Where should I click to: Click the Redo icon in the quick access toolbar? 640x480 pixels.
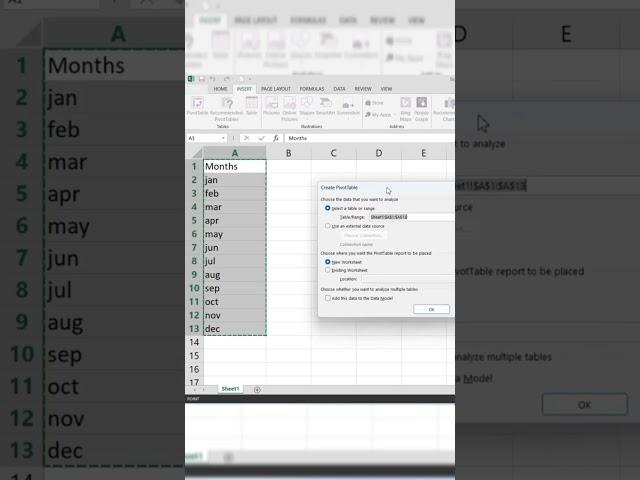[x=227, y=79]
